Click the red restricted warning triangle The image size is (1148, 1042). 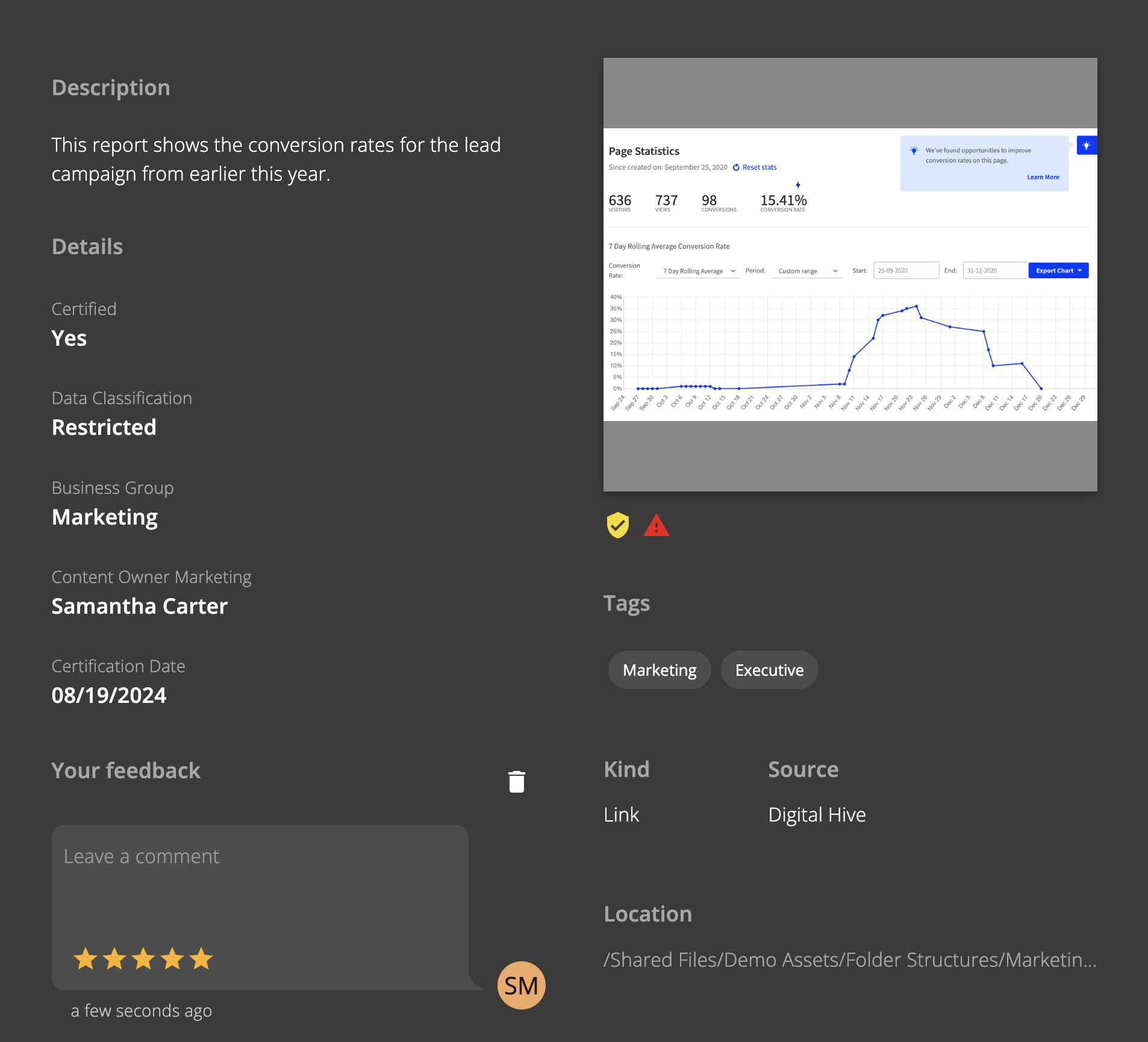657,525
